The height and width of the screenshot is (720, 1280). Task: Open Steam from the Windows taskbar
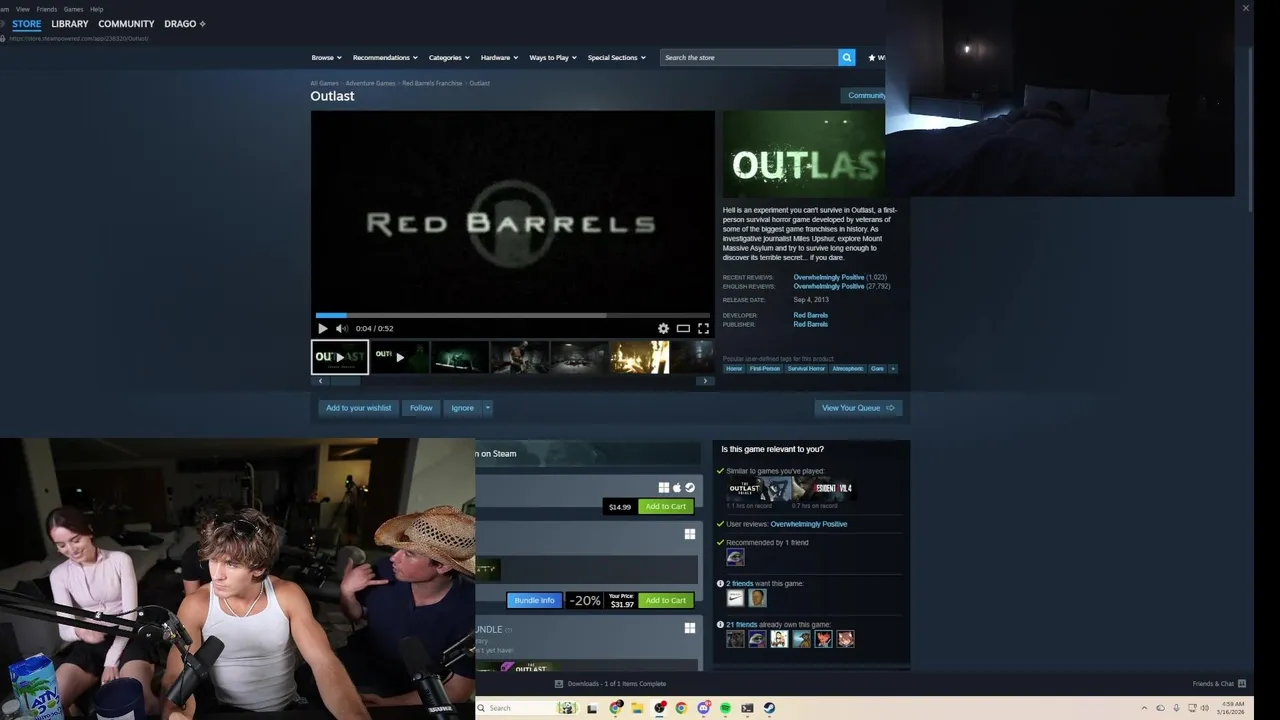(769, 708)
